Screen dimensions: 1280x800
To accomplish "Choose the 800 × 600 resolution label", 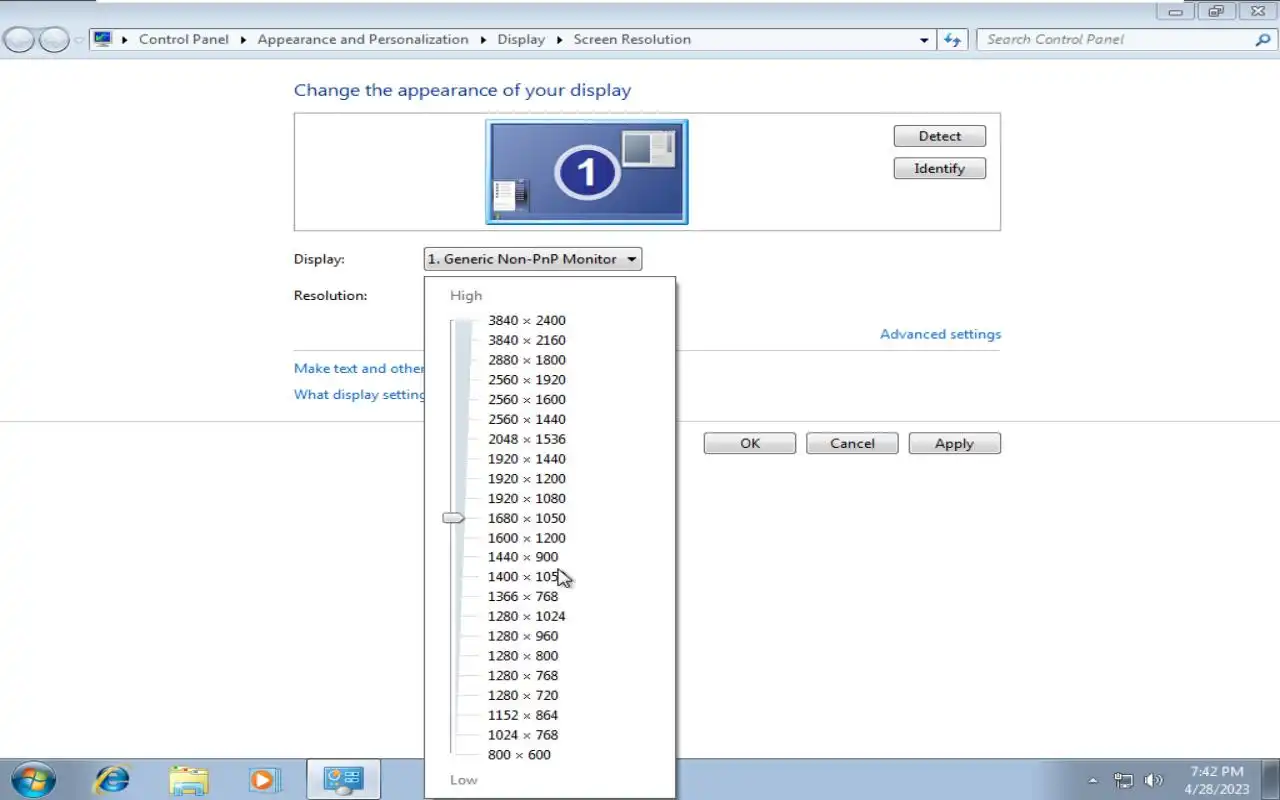I will point(519,755).
